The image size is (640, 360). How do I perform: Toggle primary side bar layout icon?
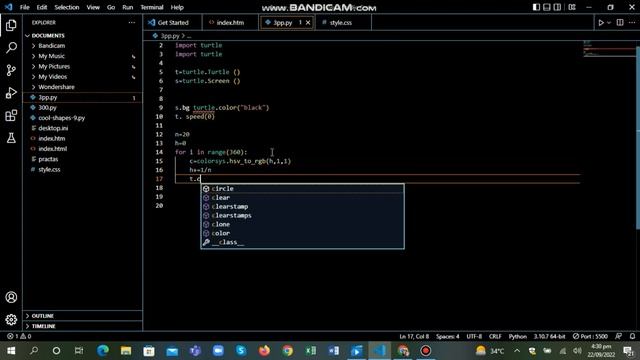(536, 7)
